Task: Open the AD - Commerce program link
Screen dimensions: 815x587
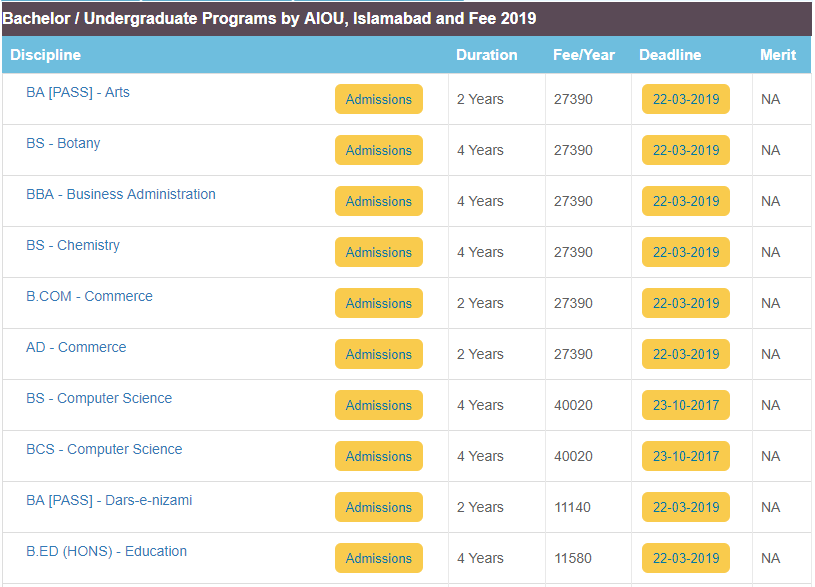Action: (75, 347)
